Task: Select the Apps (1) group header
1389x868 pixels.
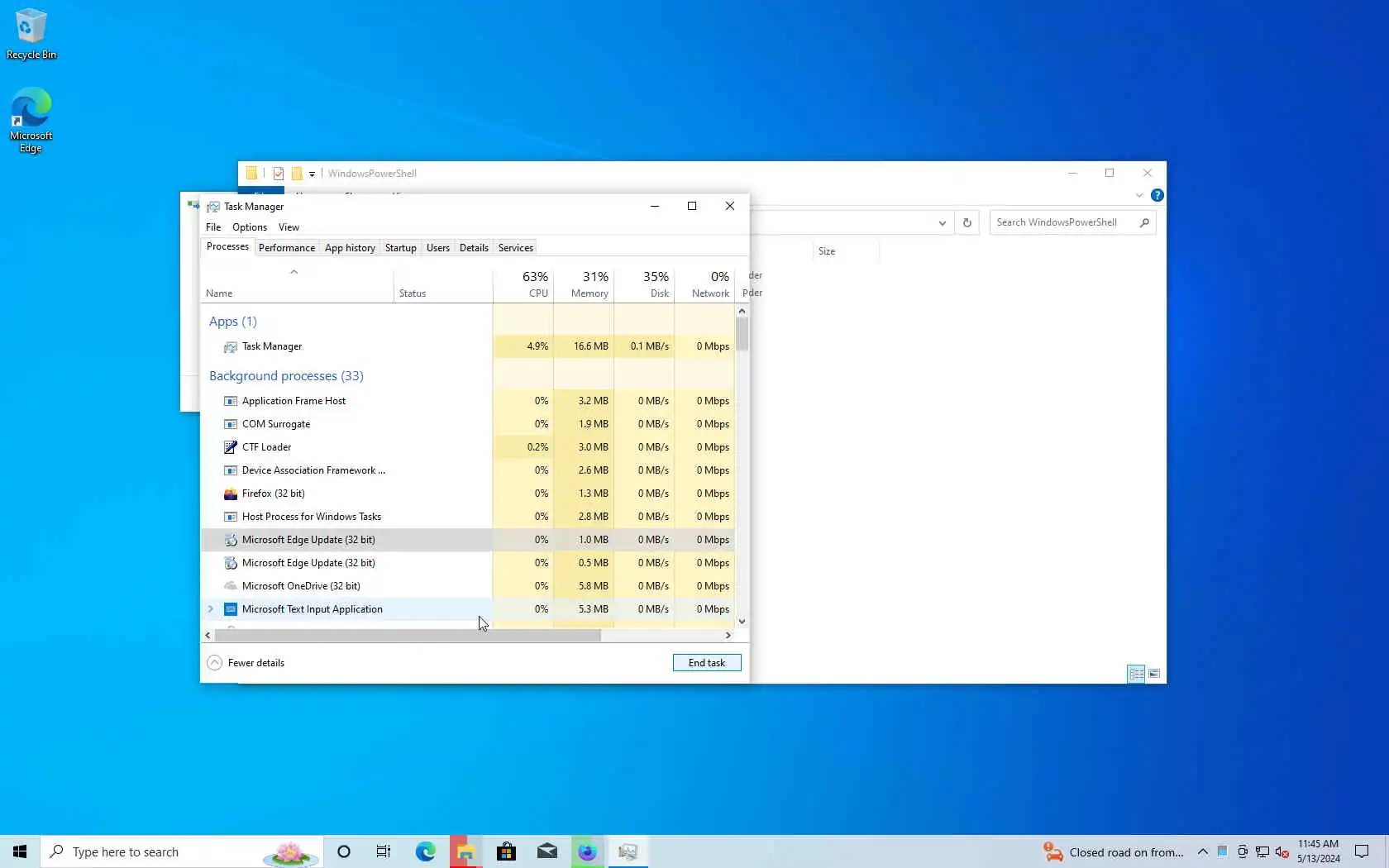Action: pyautogui.click(x=233, y=322)
